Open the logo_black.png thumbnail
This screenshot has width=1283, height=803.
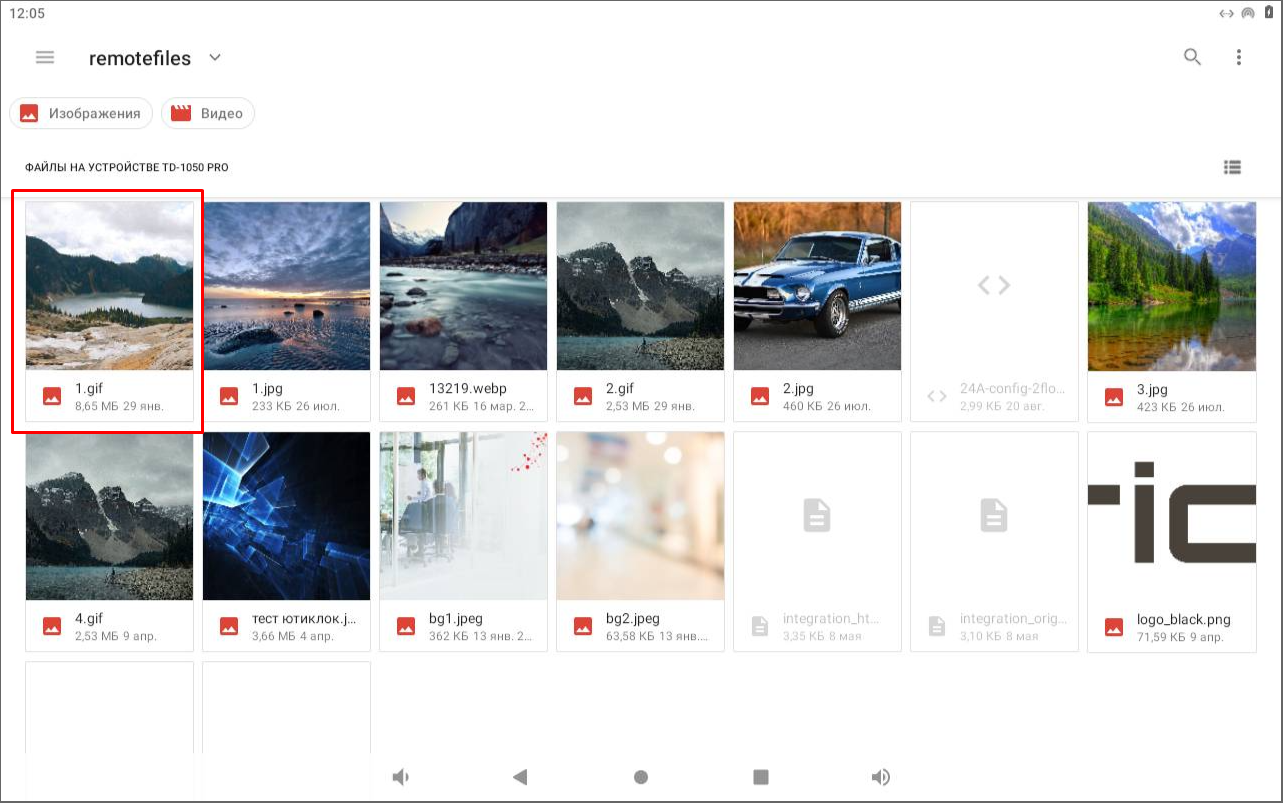click(1172, 516)
